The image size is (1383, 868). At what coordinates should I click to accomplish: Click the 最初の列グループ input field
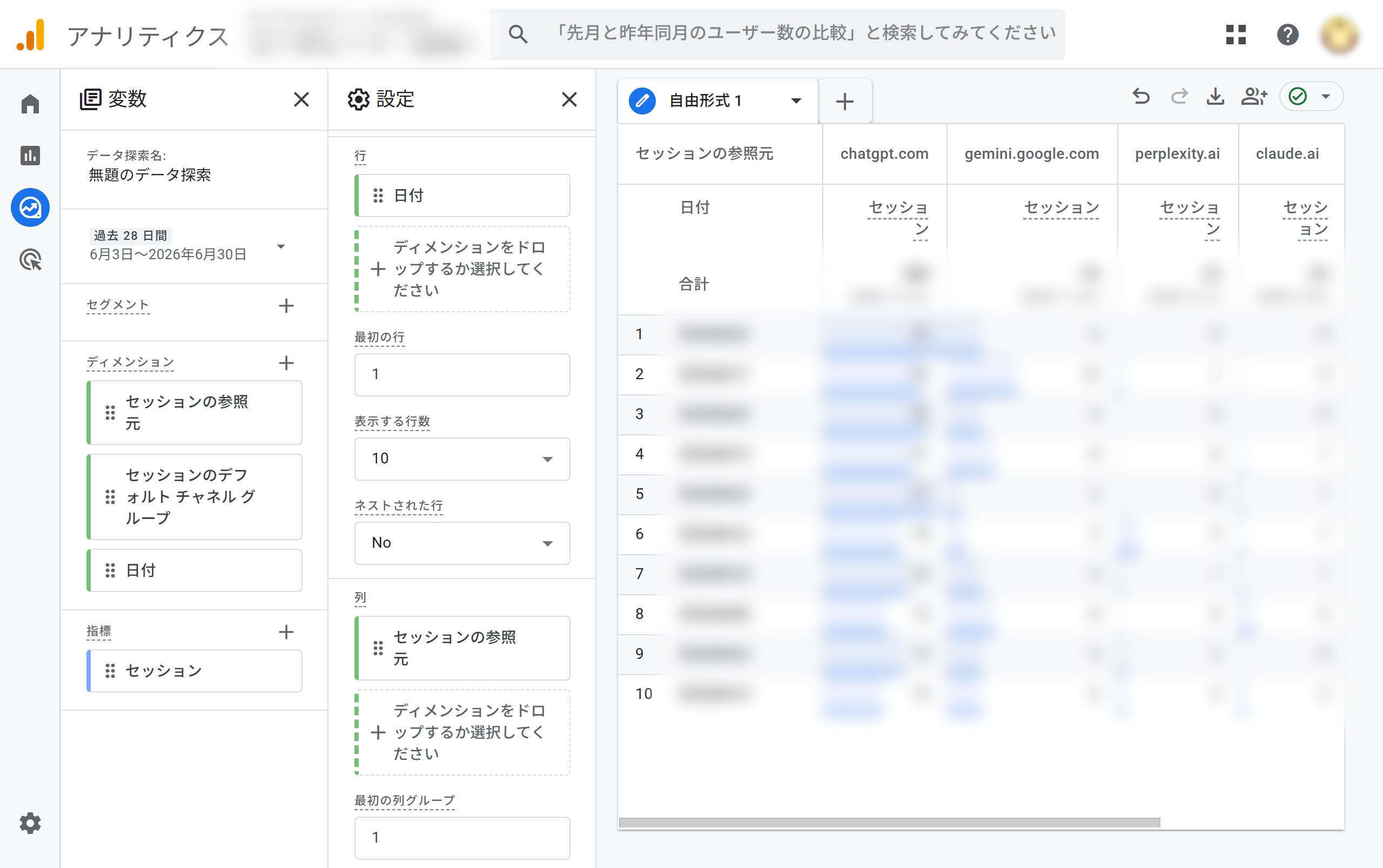click(462, 838)
